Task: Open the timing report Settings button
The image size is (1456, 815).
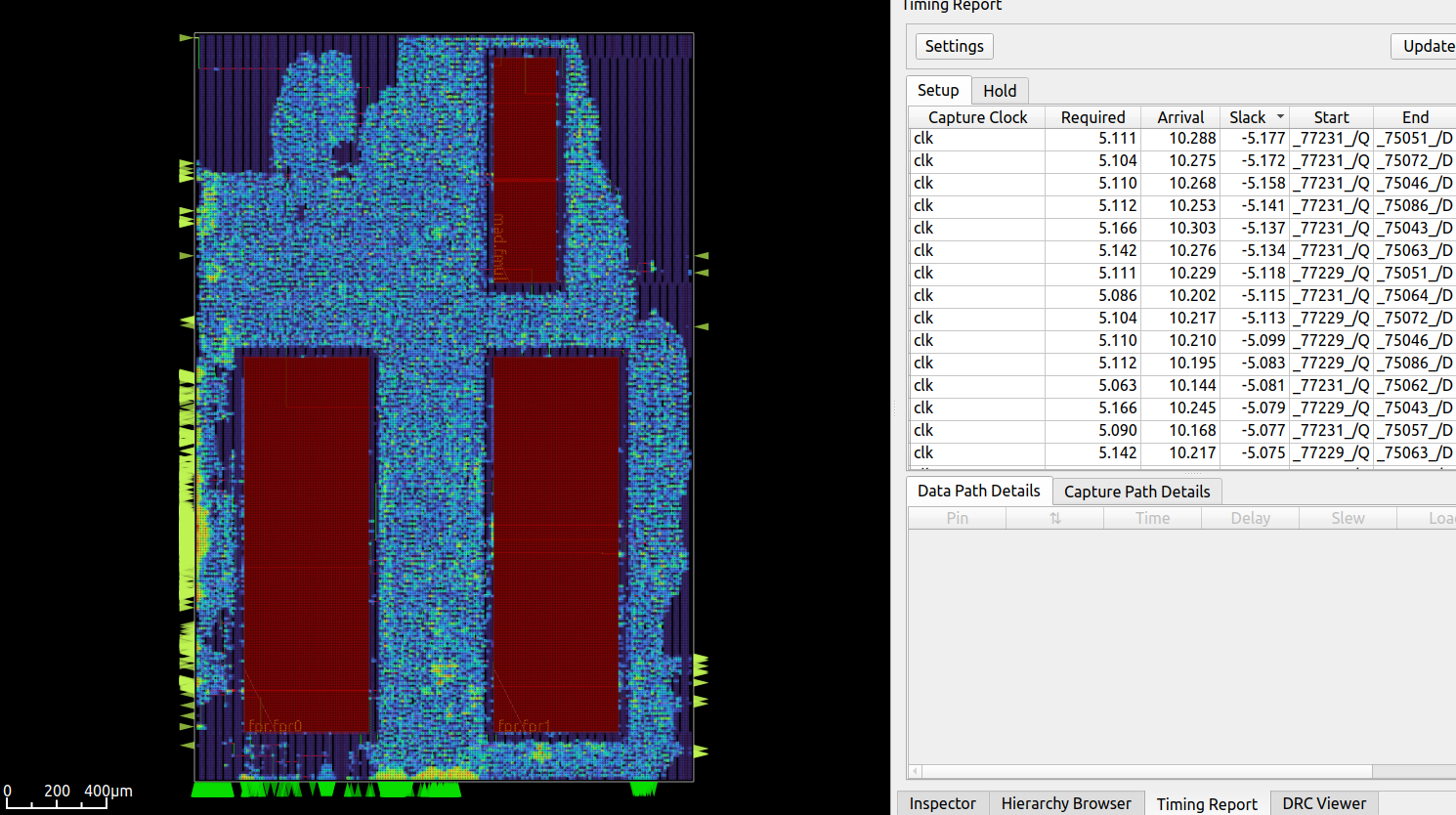Action: (954, 46)
